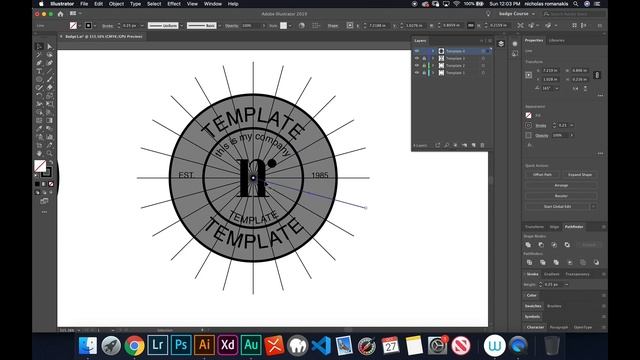This screenshot has height=360, width=640.
Task: Select the Ellipse shape tool
Action: coord(39,79)
